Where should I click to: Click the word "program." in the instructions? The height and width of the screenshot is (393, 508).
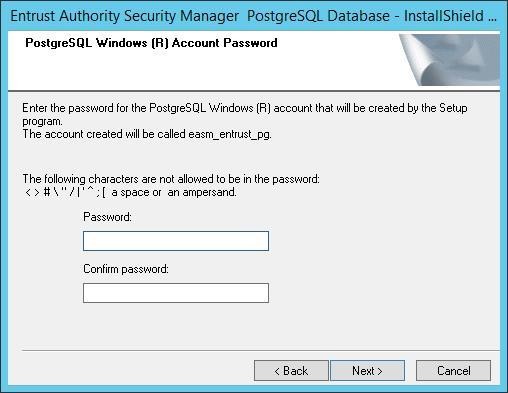42,122
